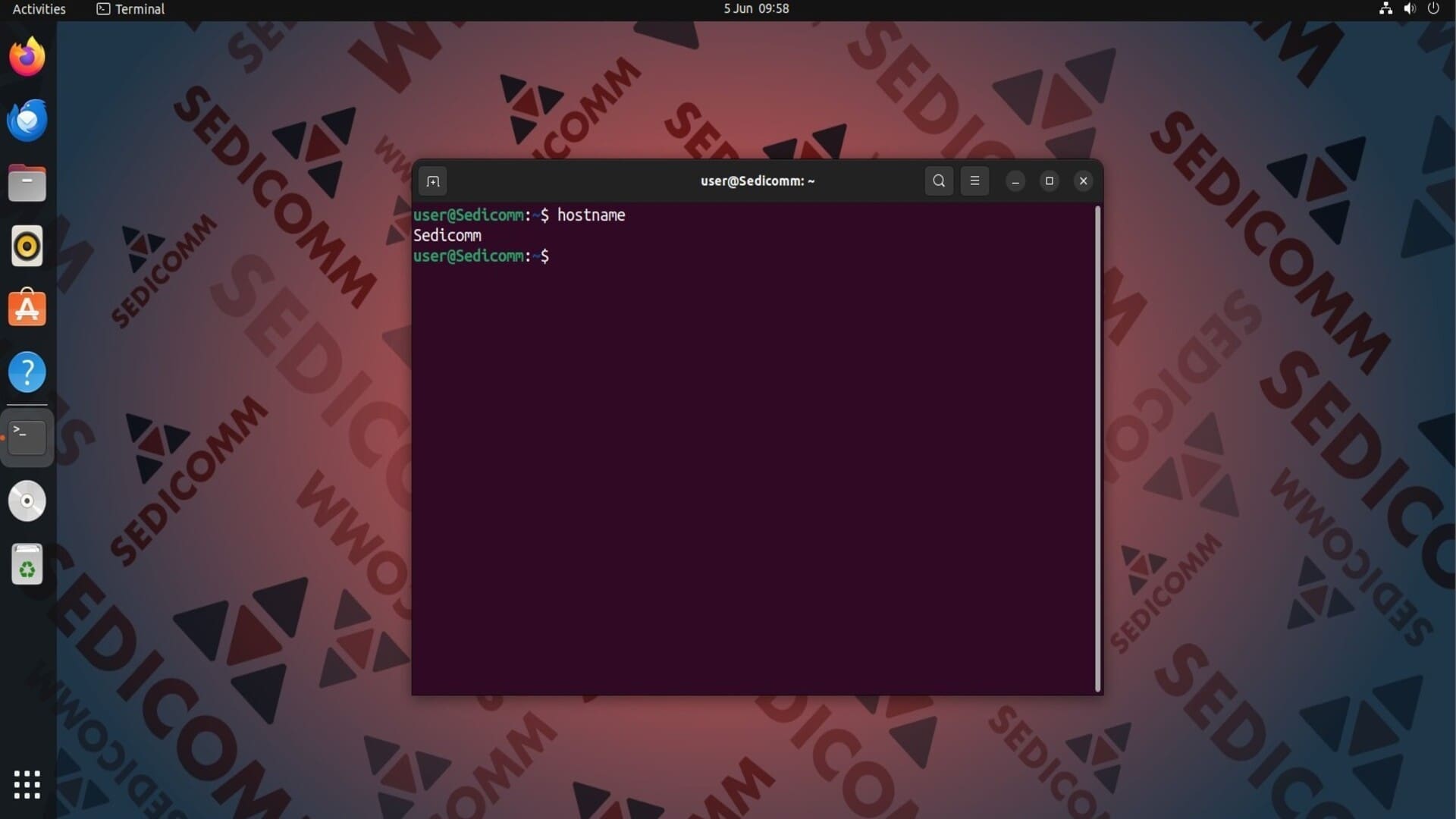Screen dimensions: 1456x819
Task: Close the terminal window
Action: (x=1083, y=180)
